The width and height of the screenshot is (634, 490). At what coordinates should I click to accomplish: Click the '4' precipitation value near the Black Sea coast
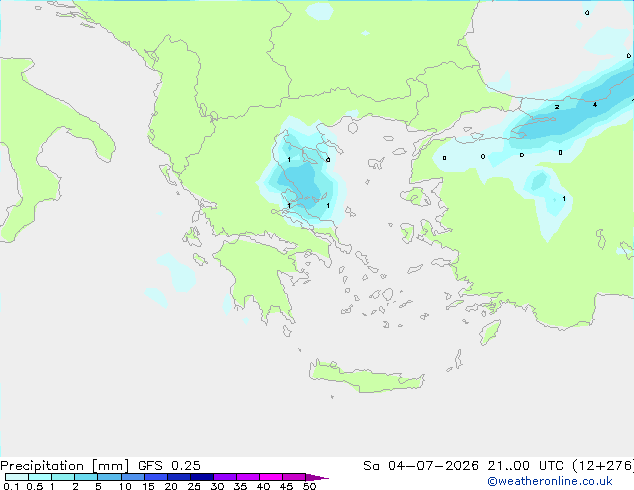pos(595,105)
